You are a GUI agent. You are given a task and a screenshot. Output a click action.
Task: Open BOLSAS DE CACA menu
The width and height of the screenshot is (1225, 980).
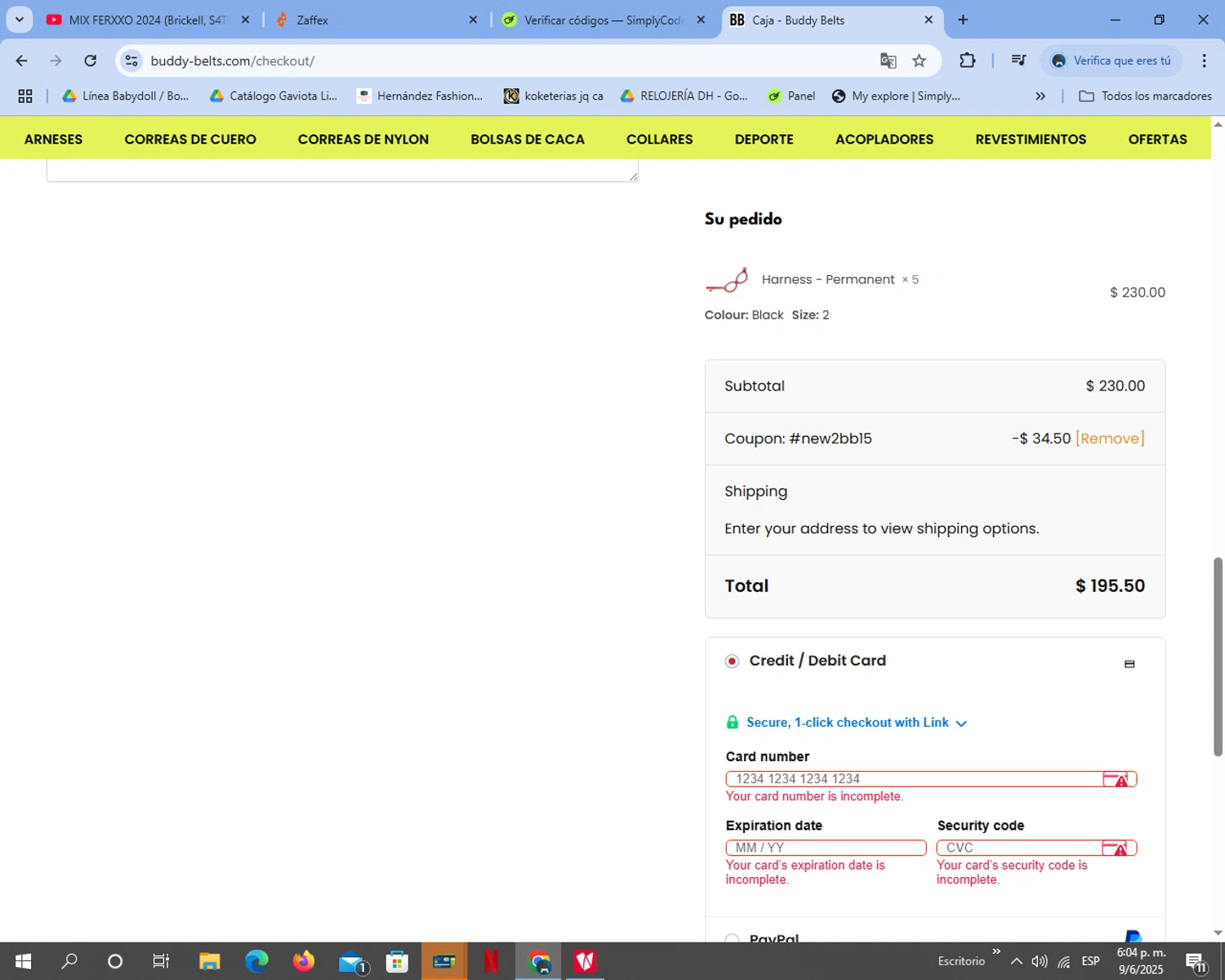[528, 139]
